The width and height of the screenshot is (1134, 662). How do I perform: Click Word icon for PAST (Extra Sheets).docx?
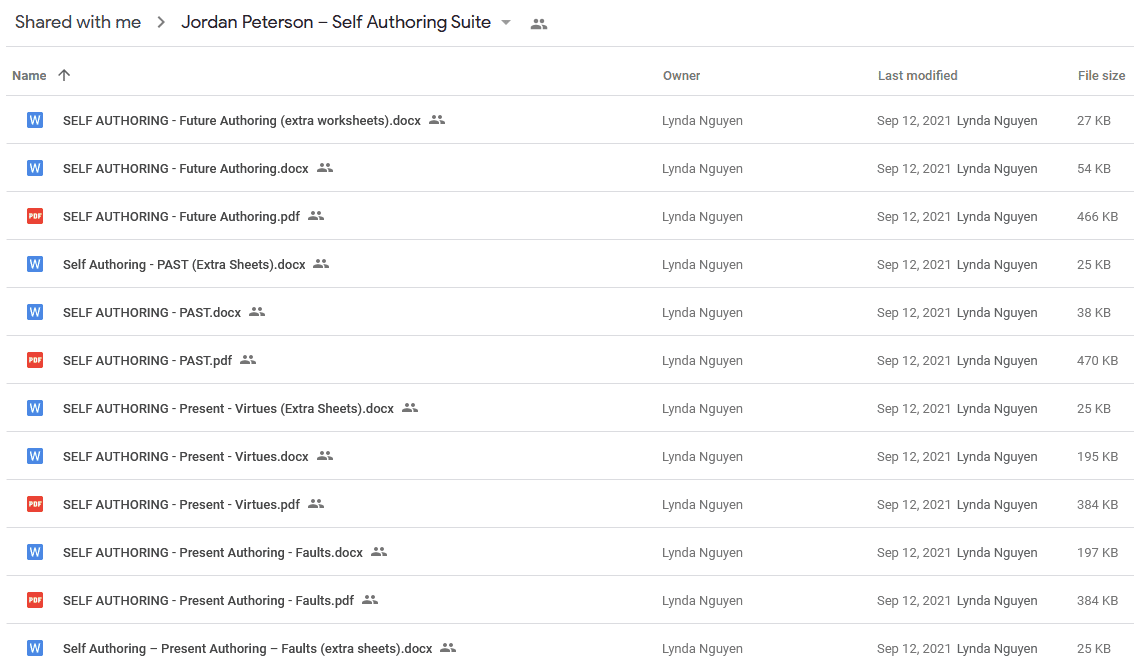35,264
